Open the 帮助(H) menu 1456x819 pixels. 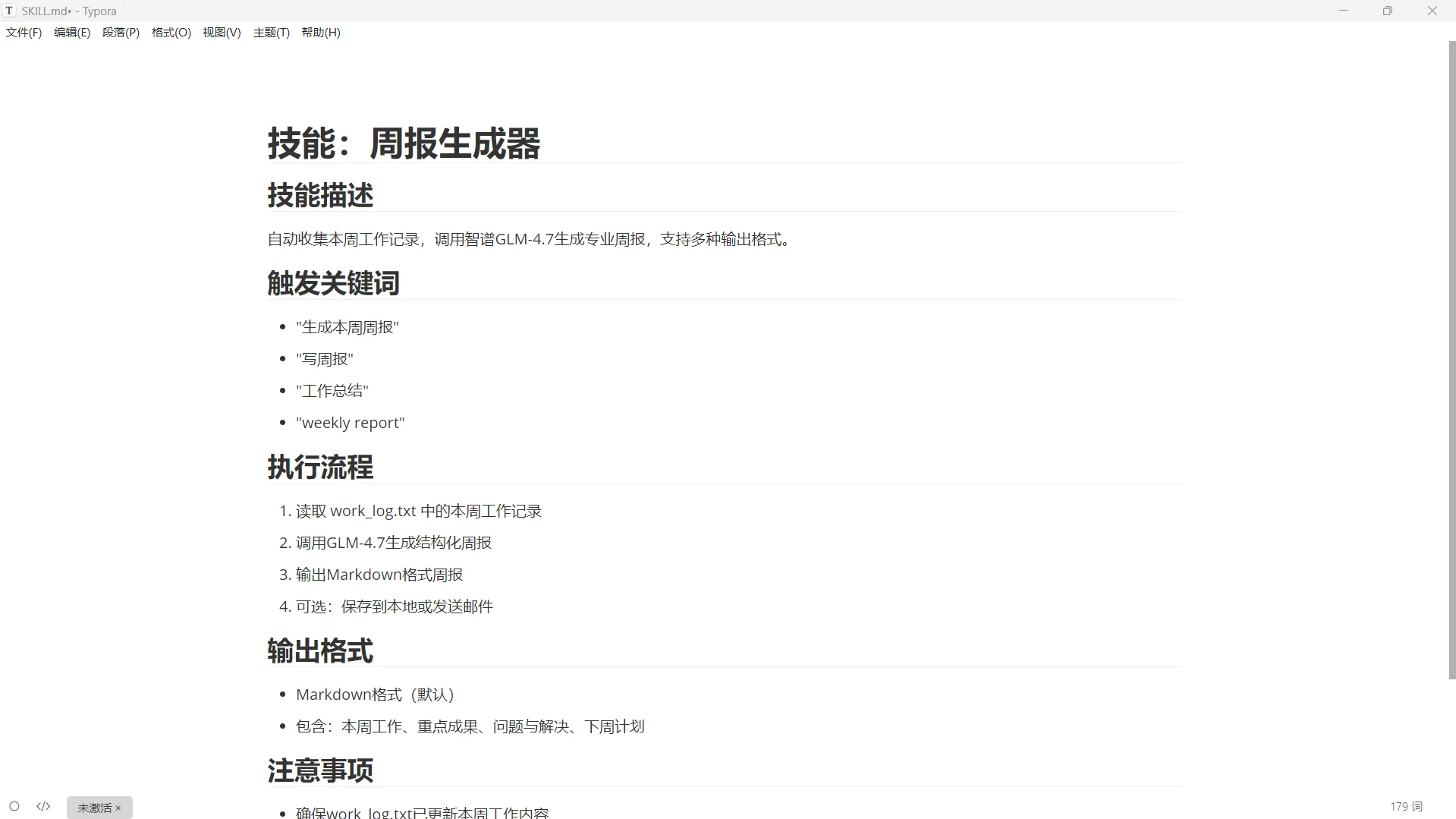click(321, 33)
